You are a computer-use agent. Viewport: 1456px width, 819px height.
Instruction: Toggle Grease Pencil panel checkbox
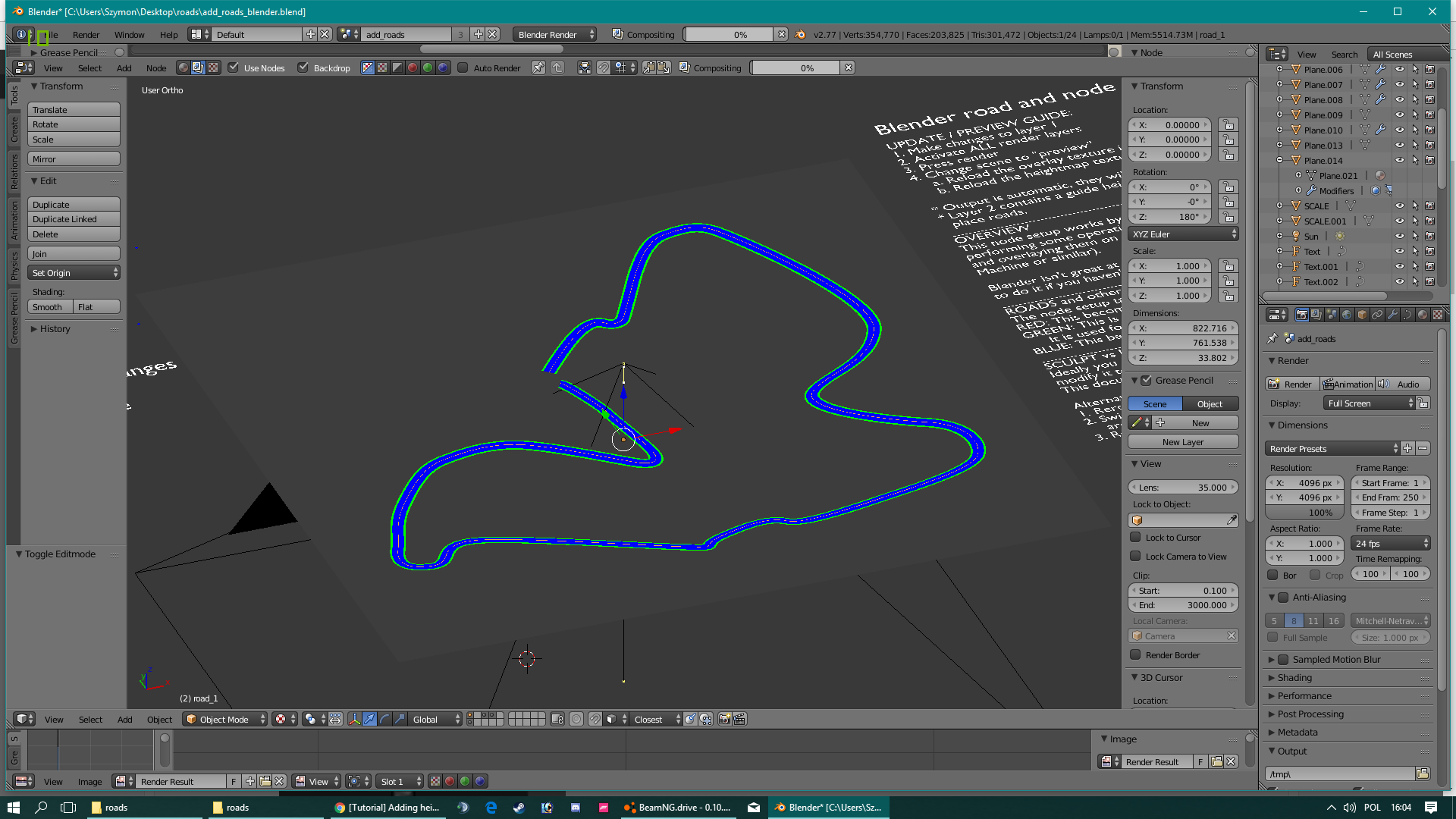[x=1147, y=380]
